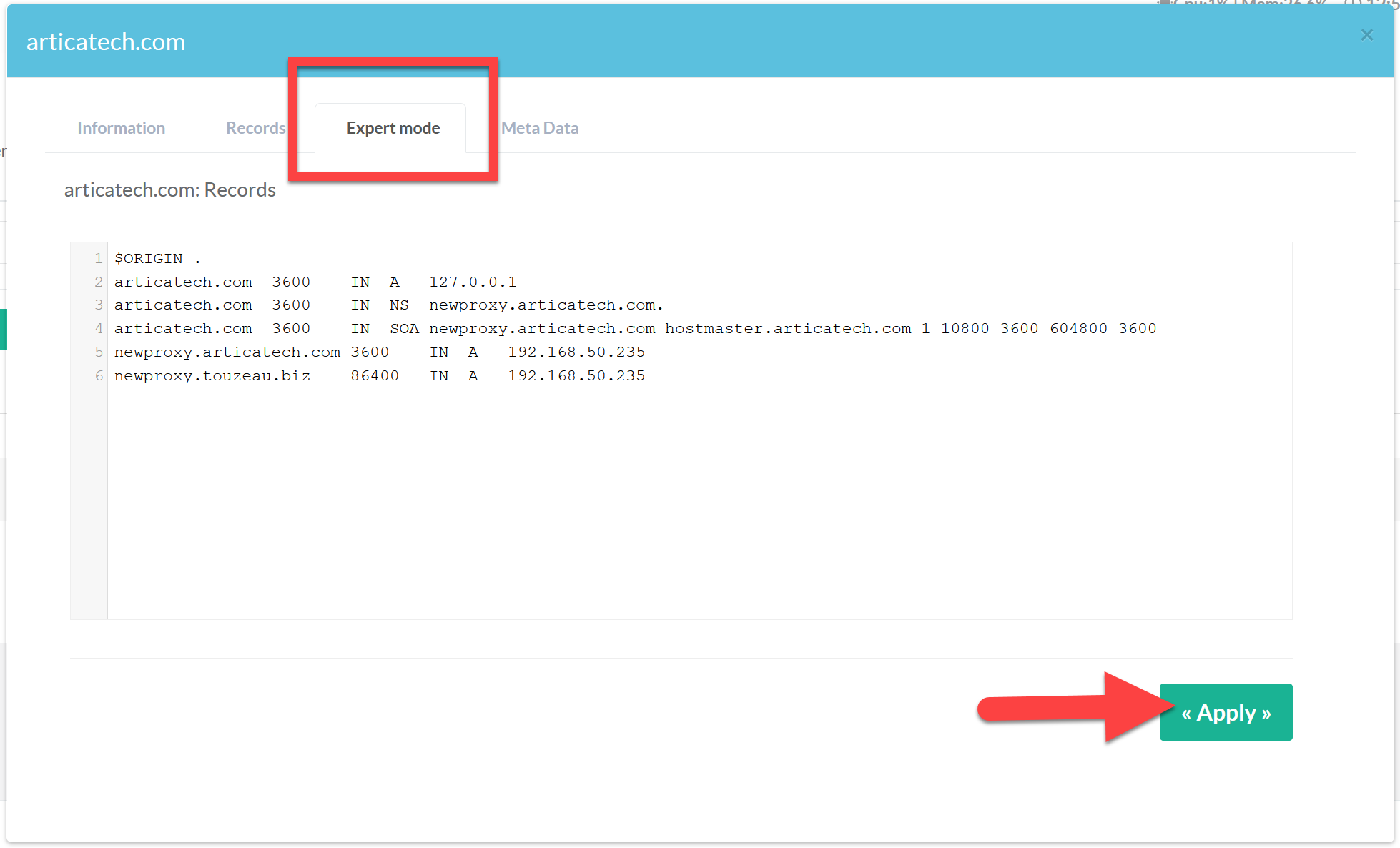
Task: Click newproxy.touzeau.biz hostname on line 6
Action: point(212,376)
